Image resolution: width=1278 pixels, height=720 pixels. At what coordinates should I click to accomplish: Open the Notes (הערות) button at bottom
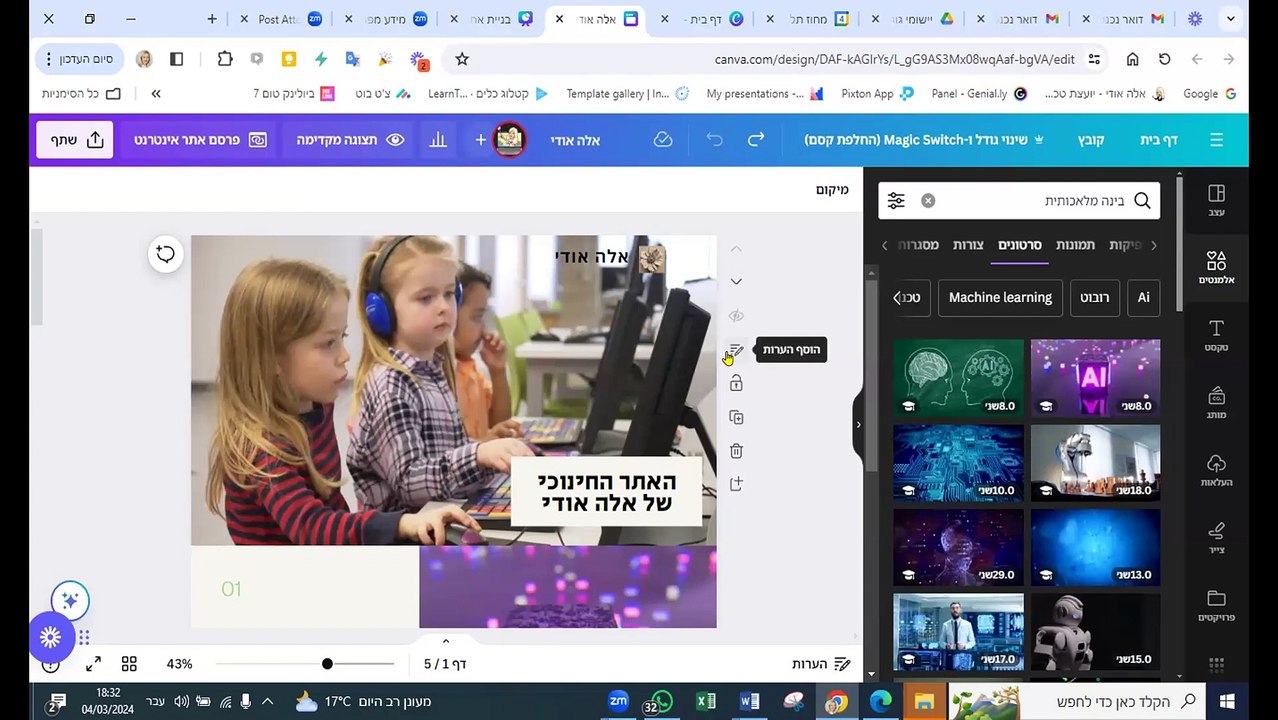[821, 664]
